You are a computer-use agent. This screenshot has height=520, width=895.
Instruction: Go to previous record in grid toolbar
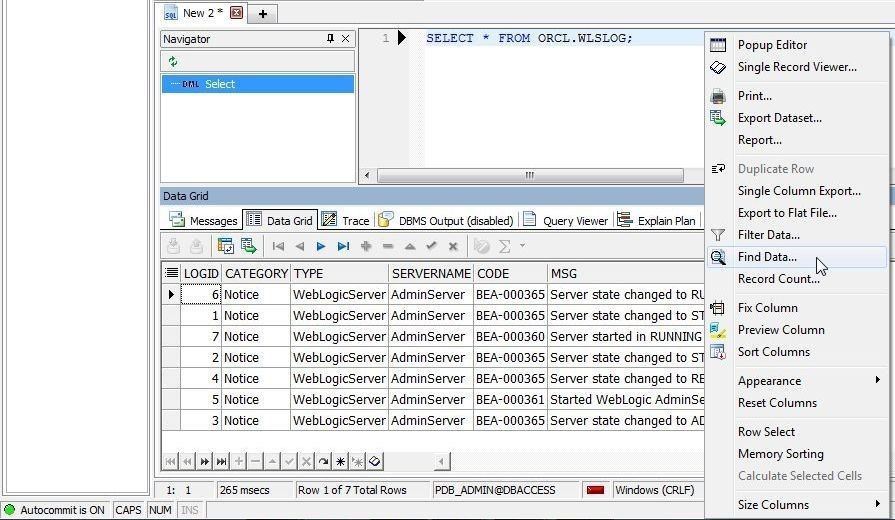coord(300,247)
